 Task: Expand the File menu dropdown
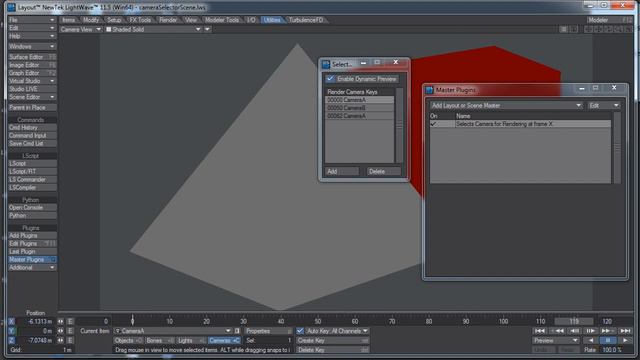[x=32, y=20]
